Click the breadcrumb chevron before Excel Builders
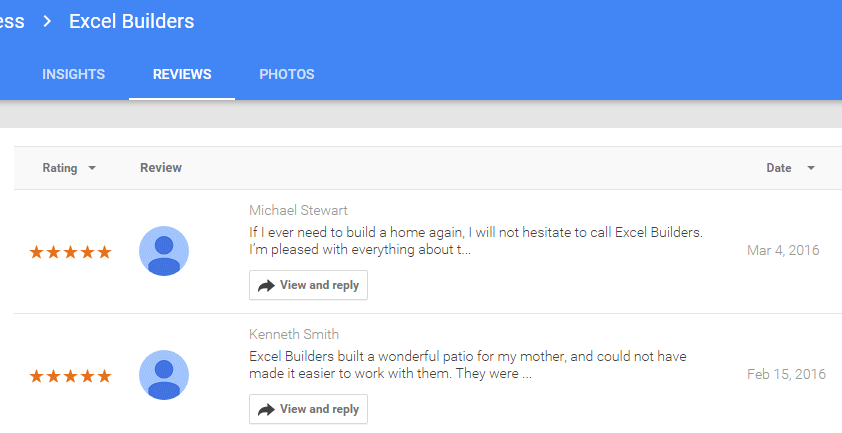Image resolution: width=842 pixels, height=433 pixels. [47, 21]
